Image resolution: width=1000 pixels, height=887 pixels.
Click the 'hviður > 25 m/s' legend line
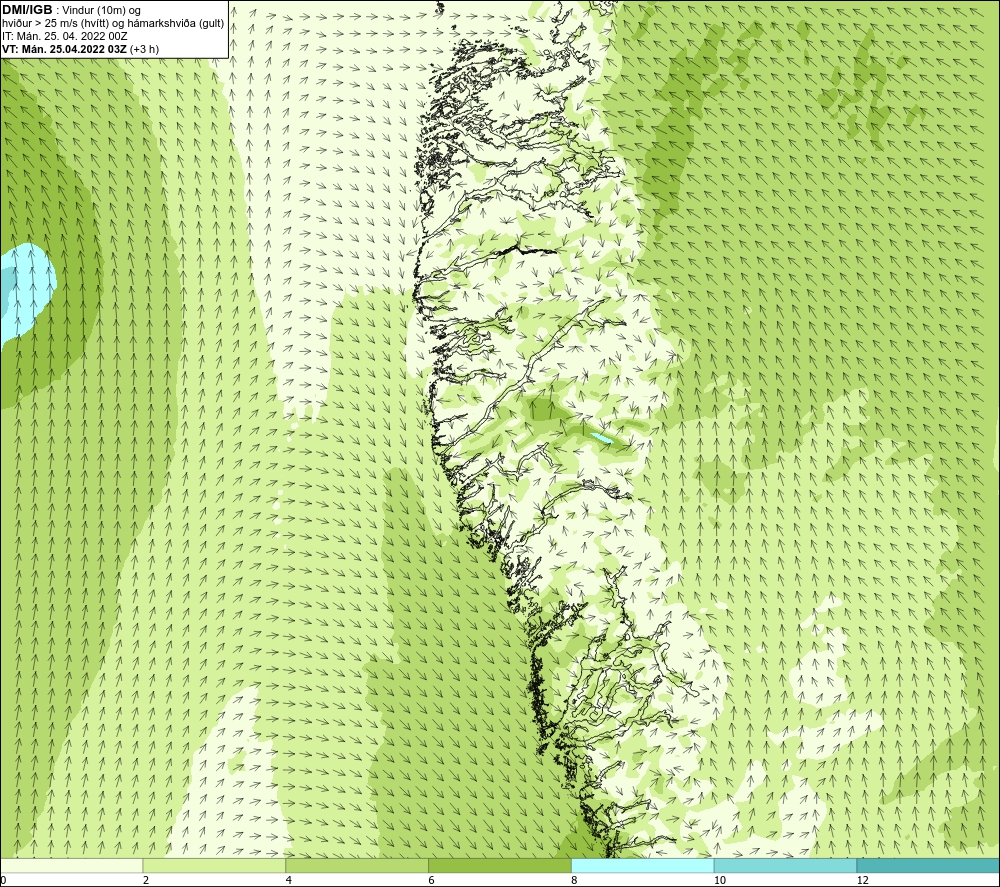tap(113, 23)
